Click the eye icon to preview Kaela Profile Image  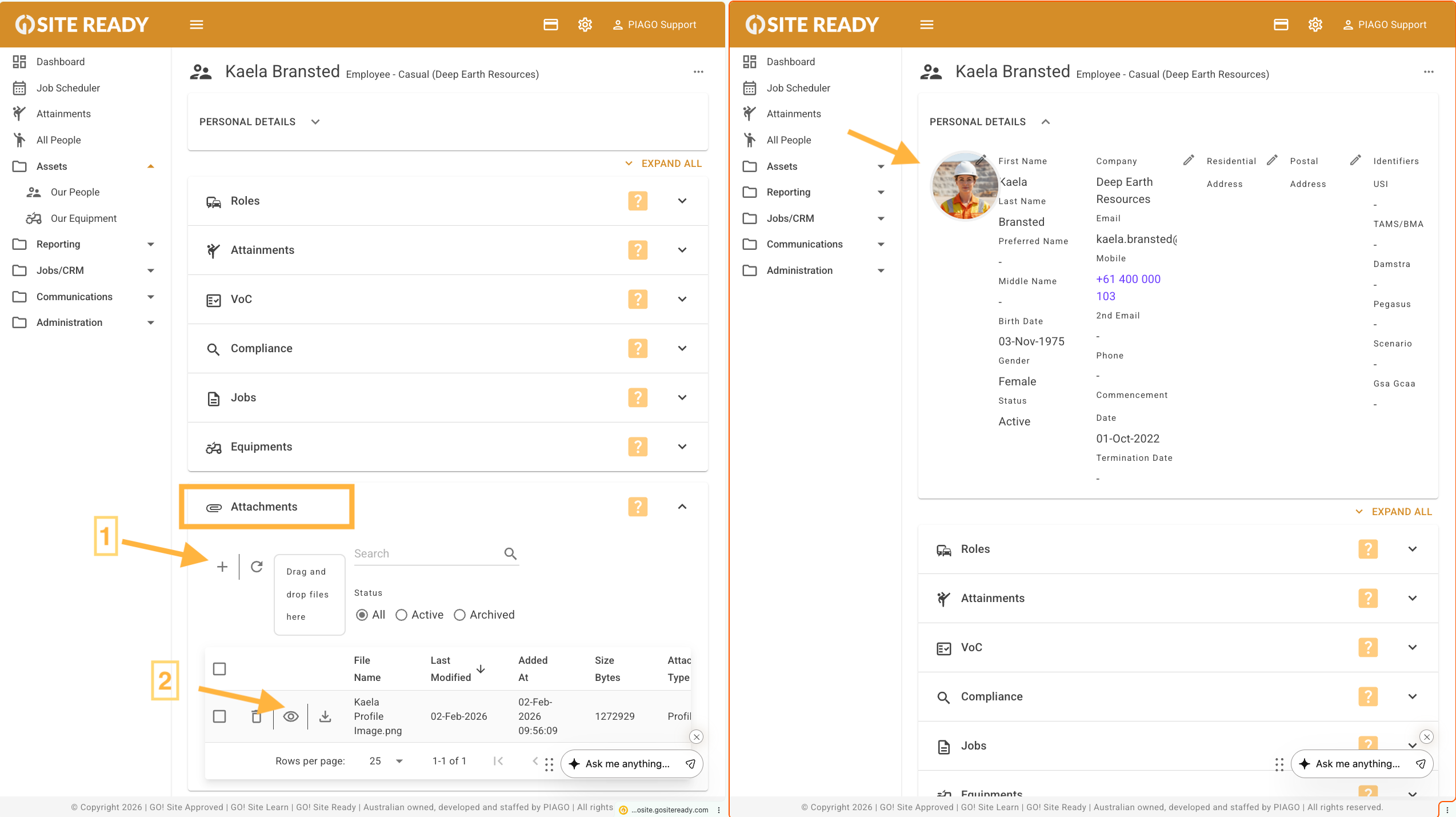point(291,716)
